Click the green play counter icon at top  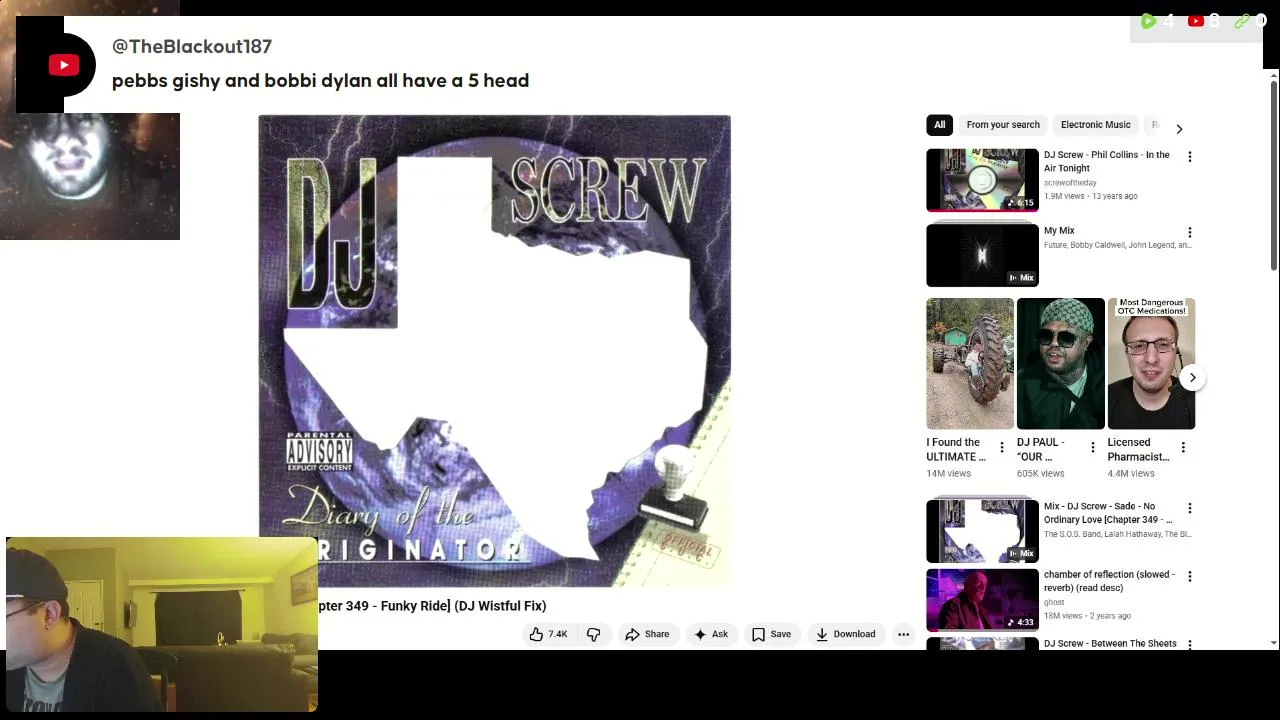1148,21
